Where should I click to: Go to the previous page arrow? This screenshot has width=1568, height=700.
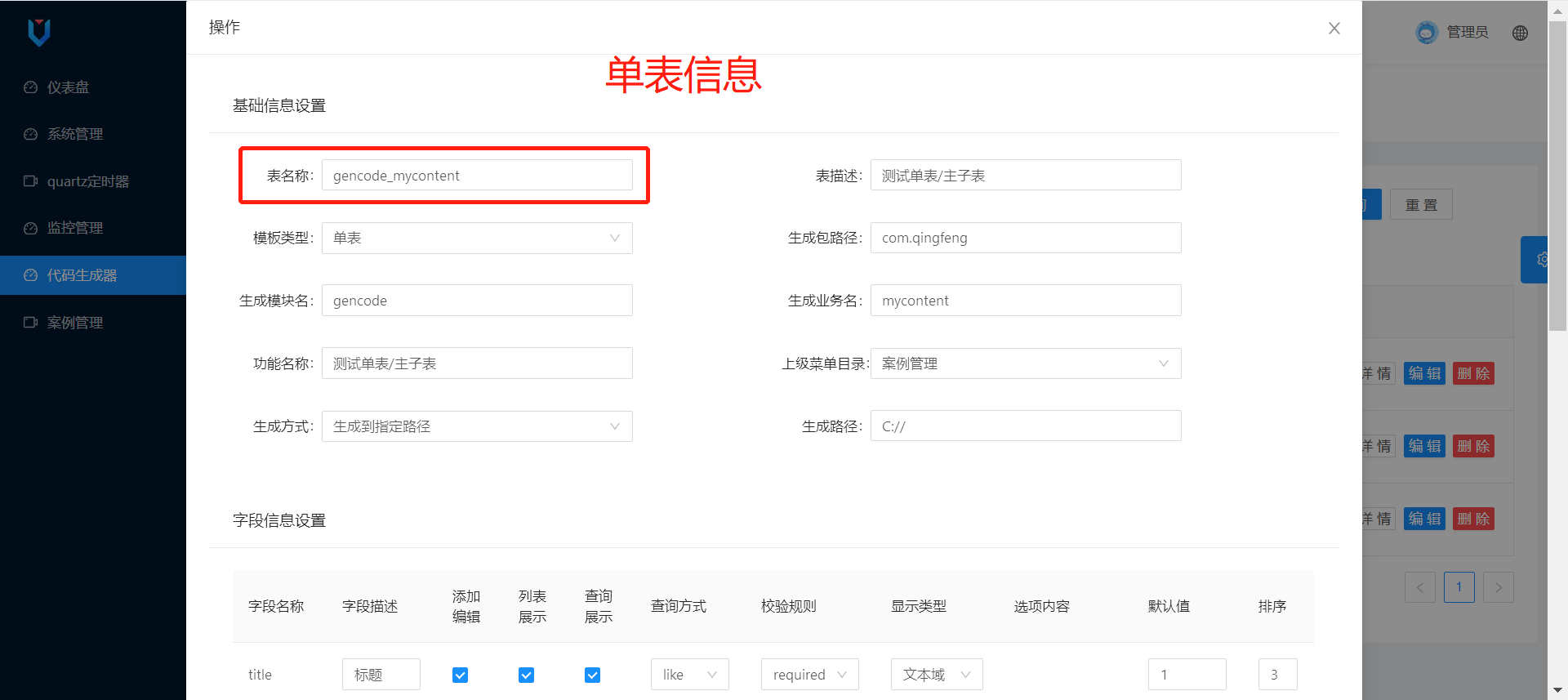pyautogui.click(x=1420, y=587)
